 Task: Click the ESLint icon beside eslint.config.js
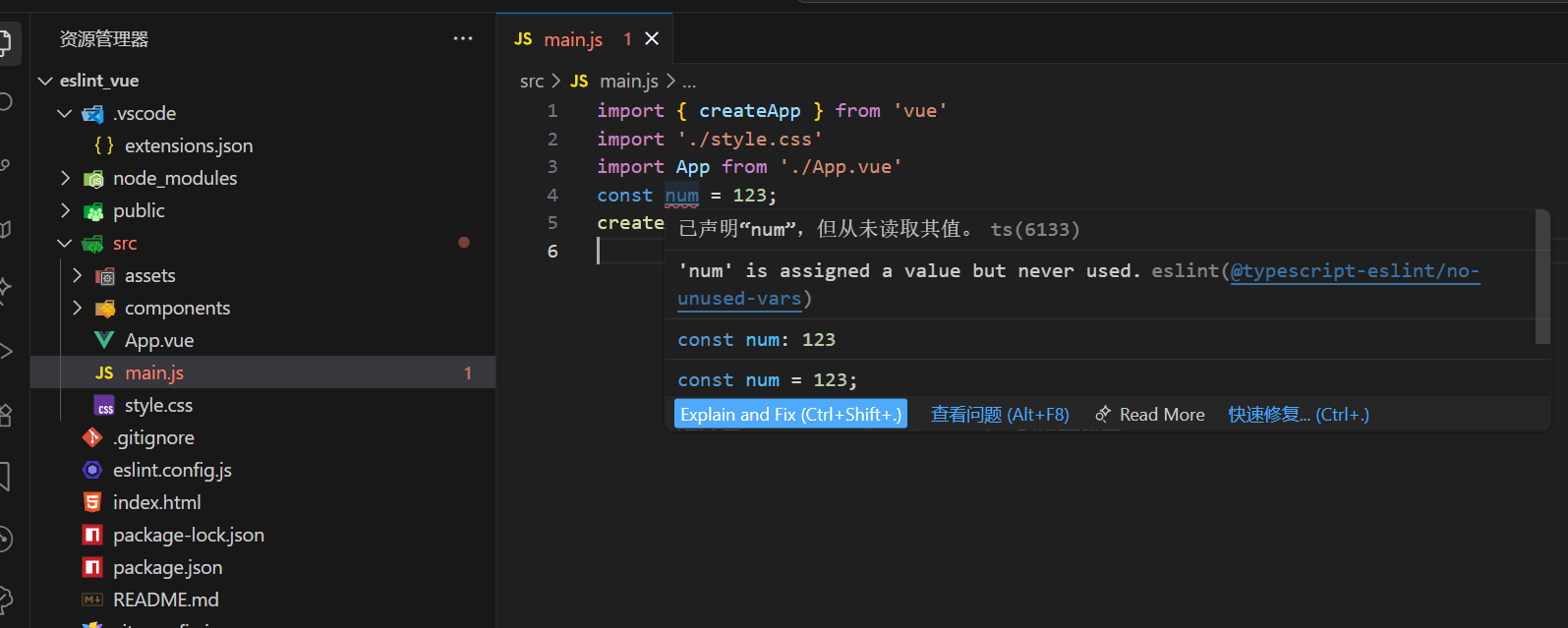92,470
